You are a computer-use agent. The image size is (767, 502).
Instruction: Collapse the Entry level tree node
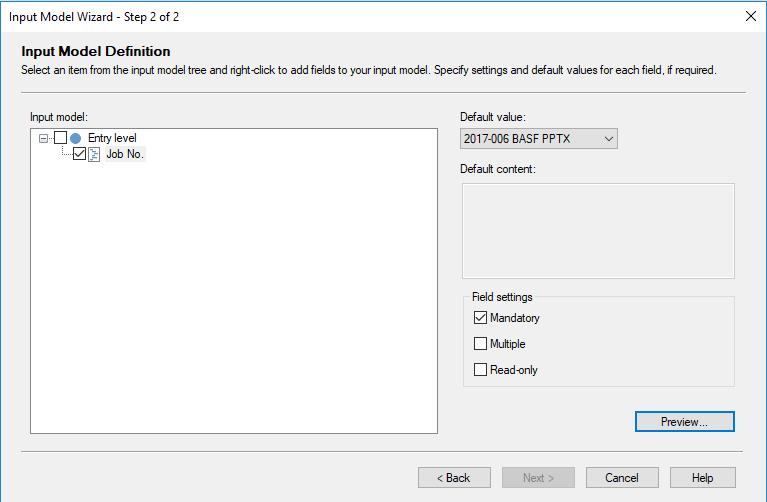pos(43,138)
